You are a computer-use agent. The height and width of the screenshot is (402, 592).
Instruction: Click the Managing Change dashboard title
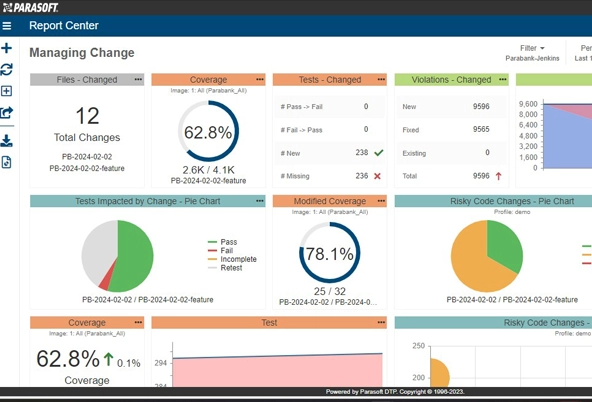click(82, 52)
